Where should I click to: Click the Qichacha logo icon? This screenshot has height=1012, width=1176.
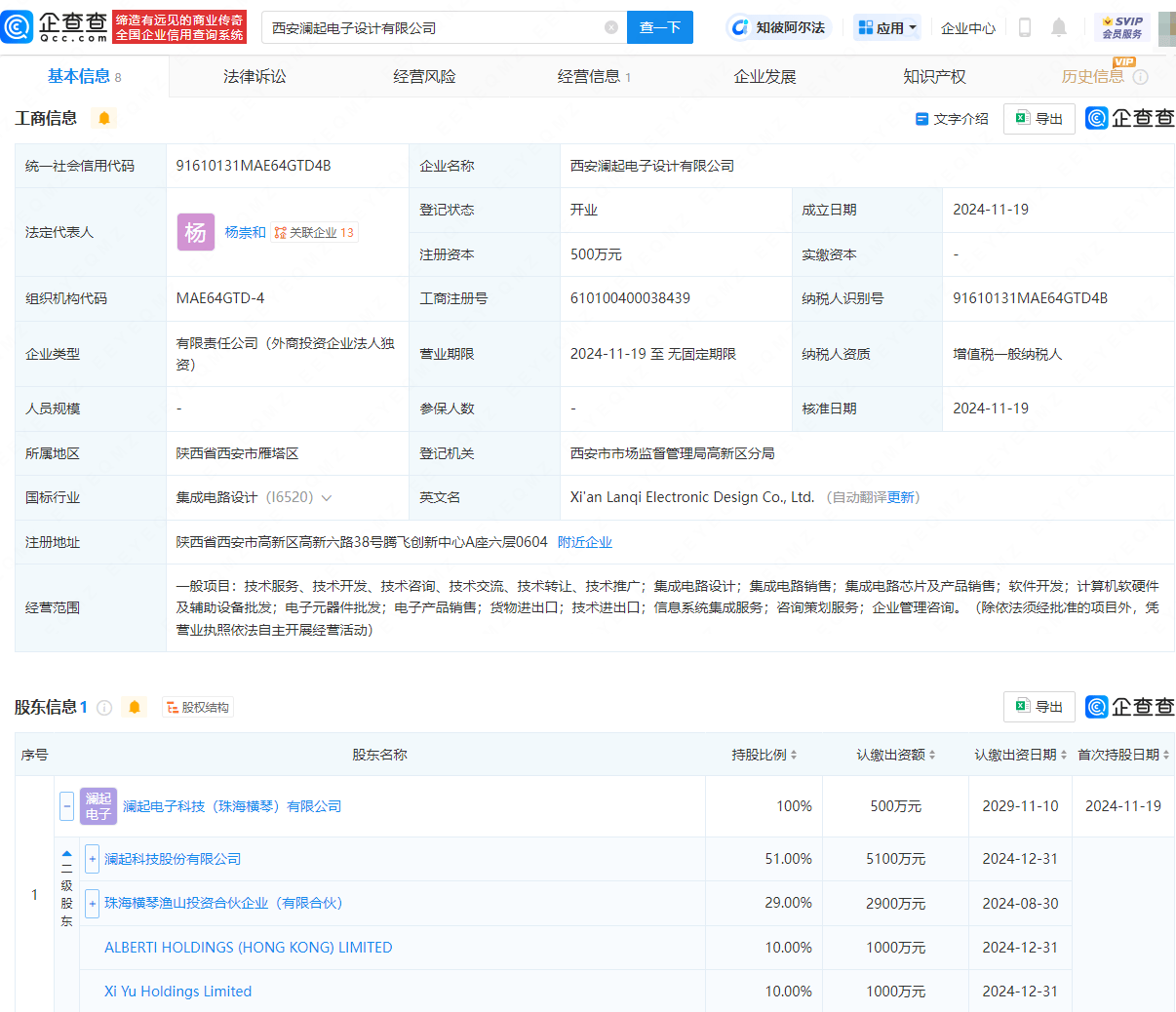pos(18,27)
